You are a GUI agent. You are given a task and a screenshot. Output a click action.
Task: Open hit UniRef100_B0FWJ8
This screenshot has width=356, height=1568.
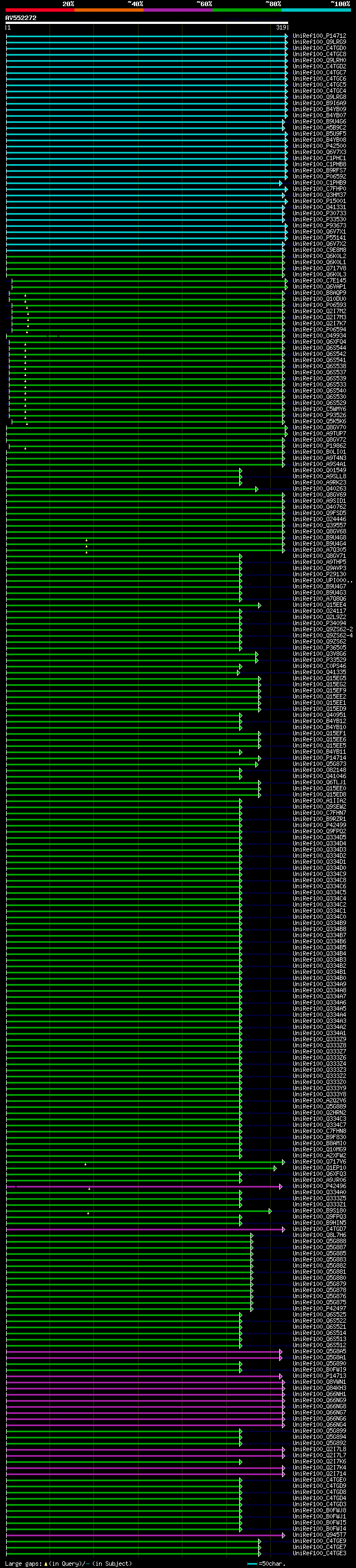tap(319, 1510)
